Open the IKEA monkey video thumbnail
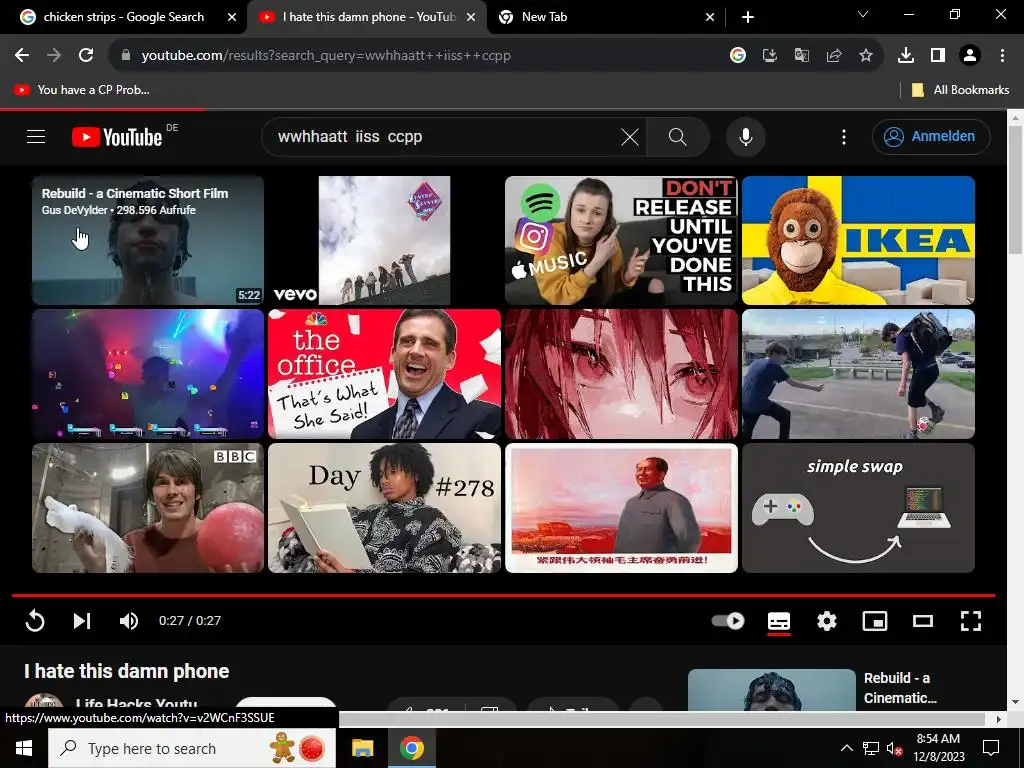This screenshot has width=1024, height=768. pos(858,240)
